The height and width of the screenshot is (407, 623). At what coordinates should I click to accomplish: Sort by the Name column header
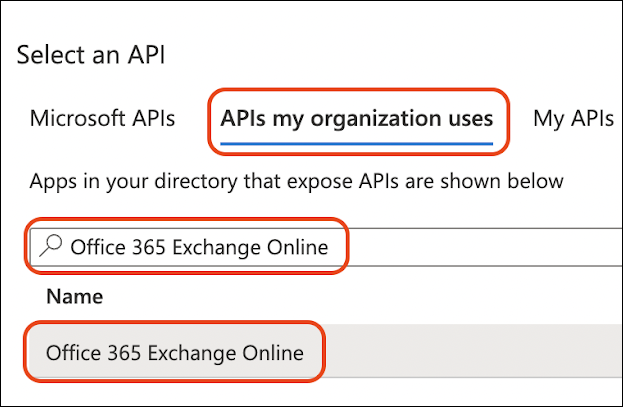(x=74, y=297)
